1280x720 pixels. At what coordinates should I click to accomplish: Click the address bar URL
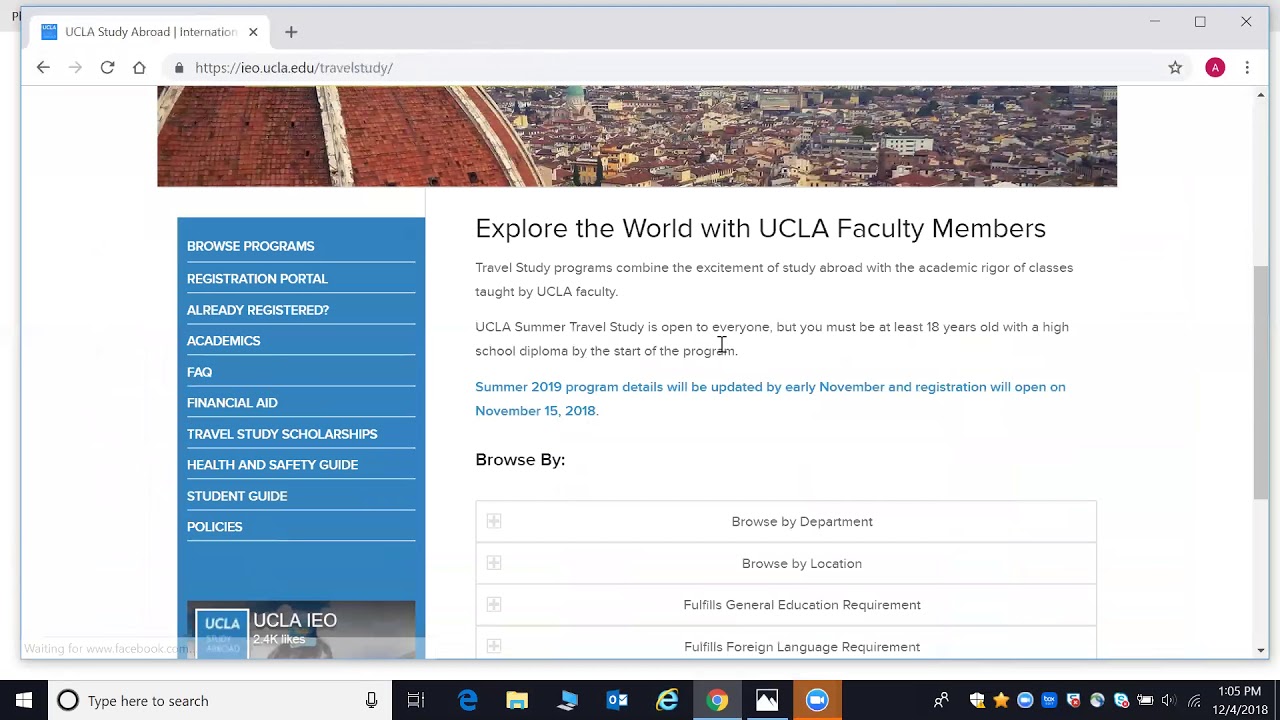[x=294, y=68]
